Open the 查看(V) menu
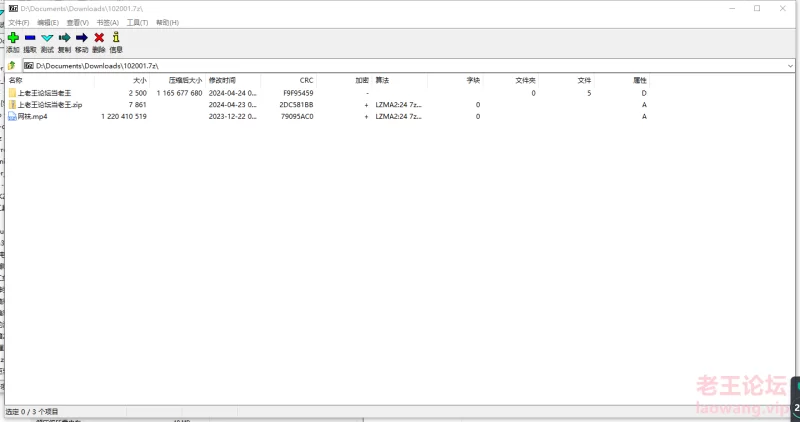 (x=78, y=22)
